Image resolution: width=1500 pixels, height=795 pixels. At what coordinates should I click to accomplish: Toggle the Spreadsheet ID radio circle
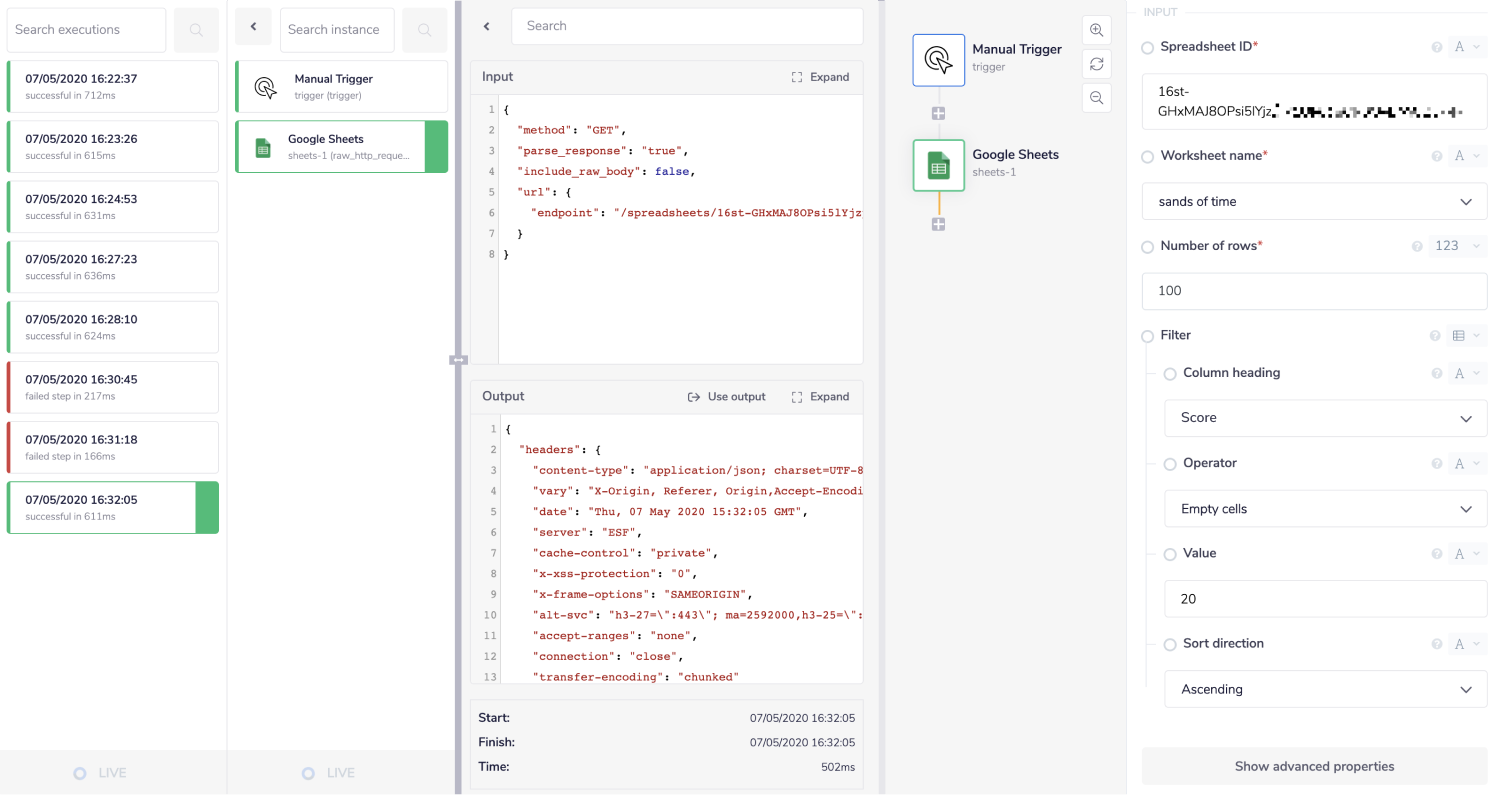(1147, 47)
